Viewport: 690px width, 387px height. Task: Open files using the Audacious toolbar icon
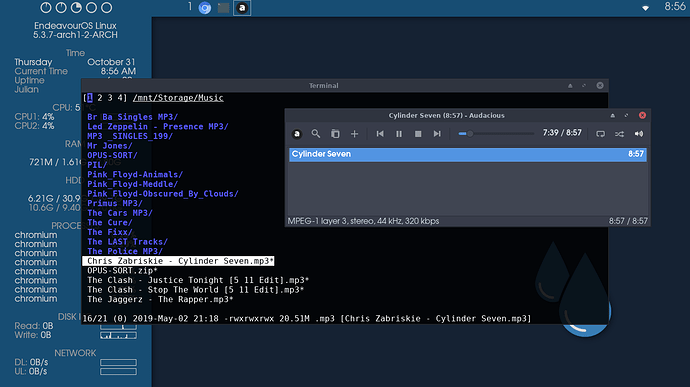pos(335,134)
